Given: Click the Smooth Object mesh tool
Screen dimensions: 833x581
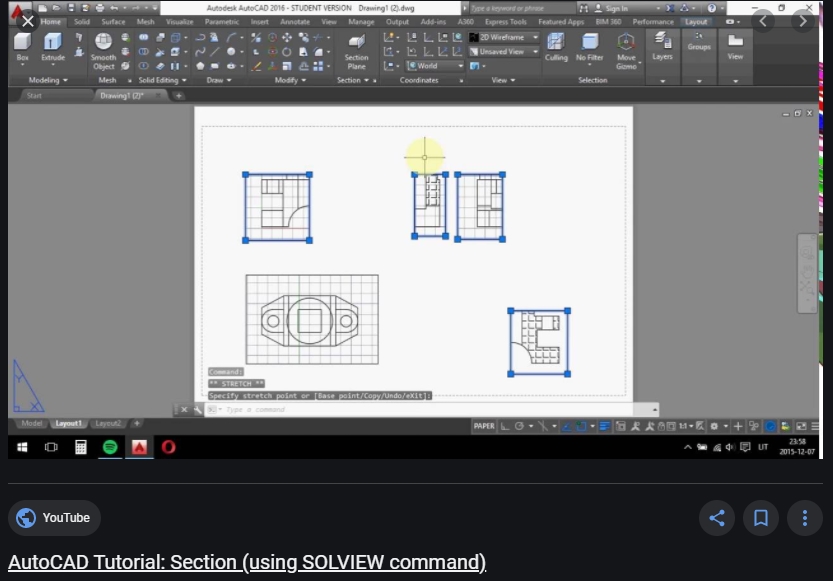Looking at the screenshot, I should (103, 51).
